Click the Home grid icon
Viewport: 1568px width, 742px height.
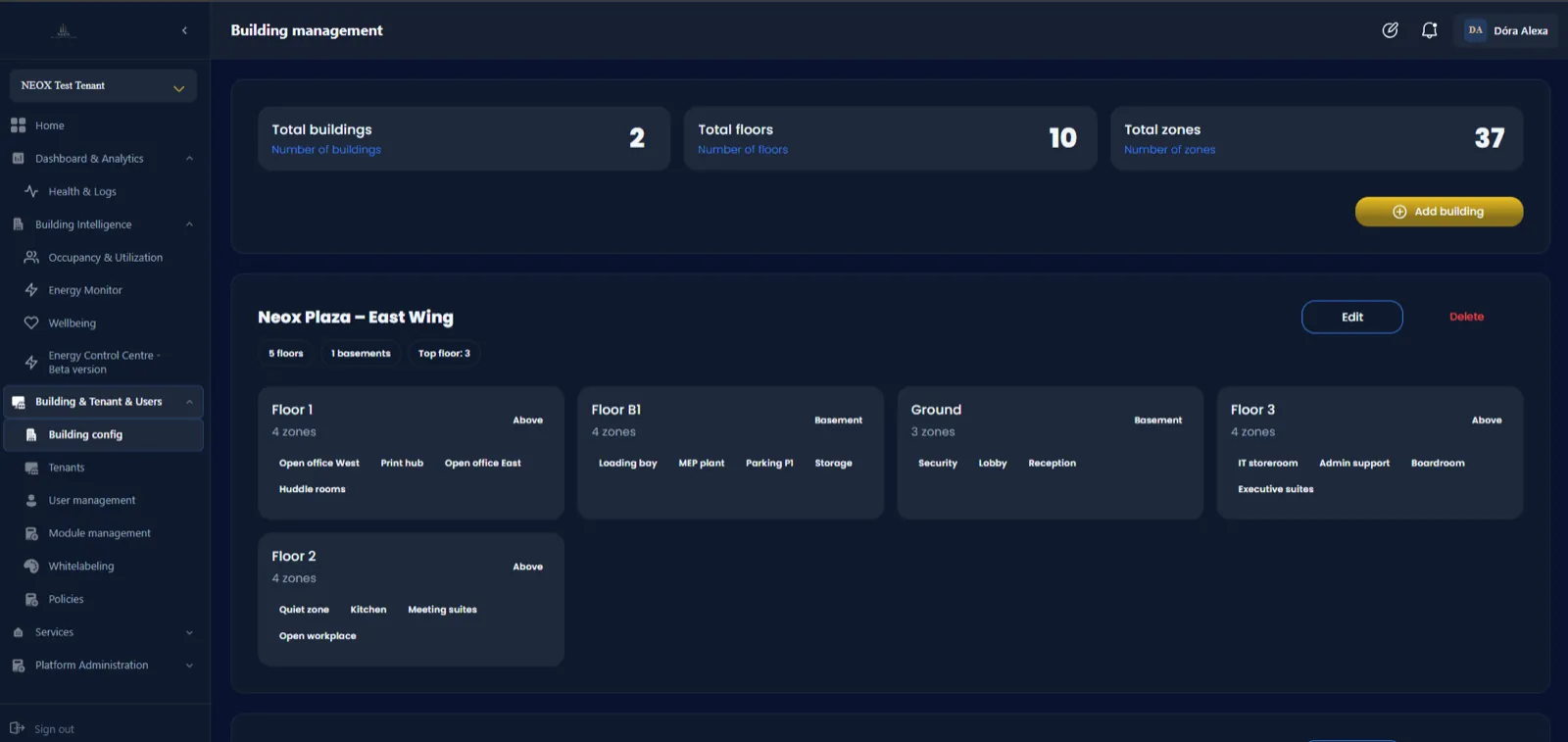click(18, 125)
